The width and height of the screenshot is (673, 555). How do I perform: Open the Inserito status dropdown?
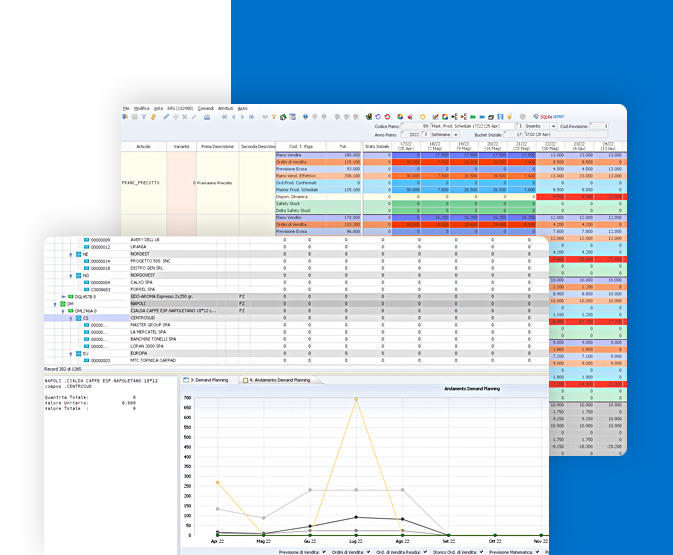[553, 126]
